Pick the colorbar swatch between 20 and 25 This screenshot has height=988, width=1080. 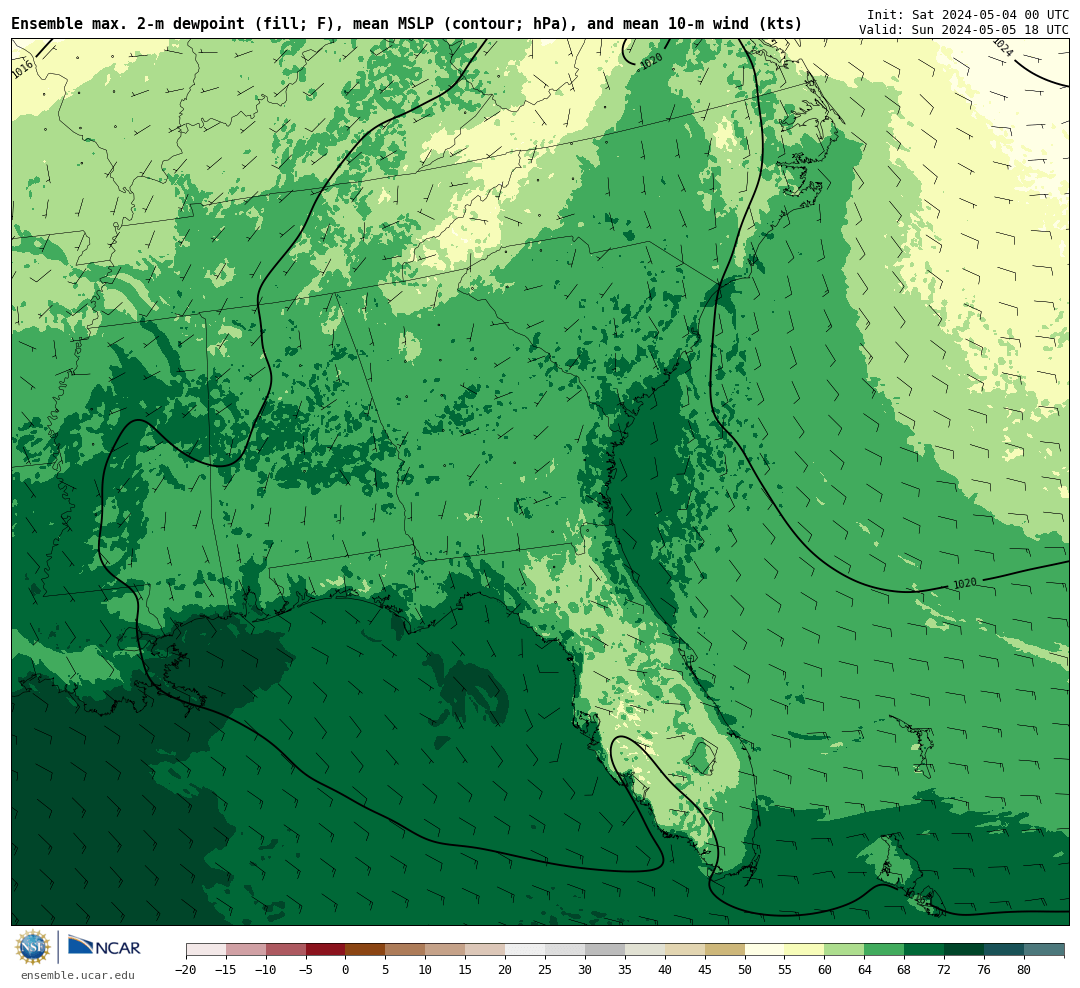[x=526, y=950]
